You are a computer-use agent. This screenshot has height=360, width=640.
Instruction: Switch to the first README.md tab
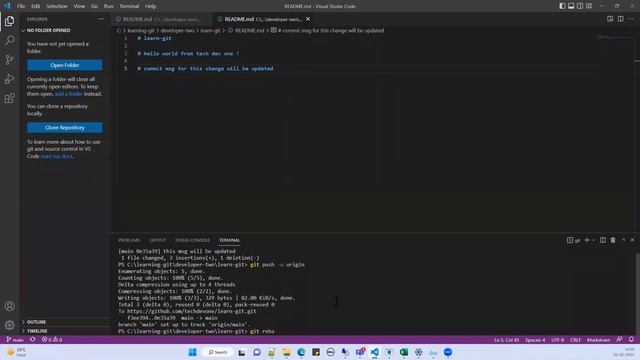[x=161, y=19]
